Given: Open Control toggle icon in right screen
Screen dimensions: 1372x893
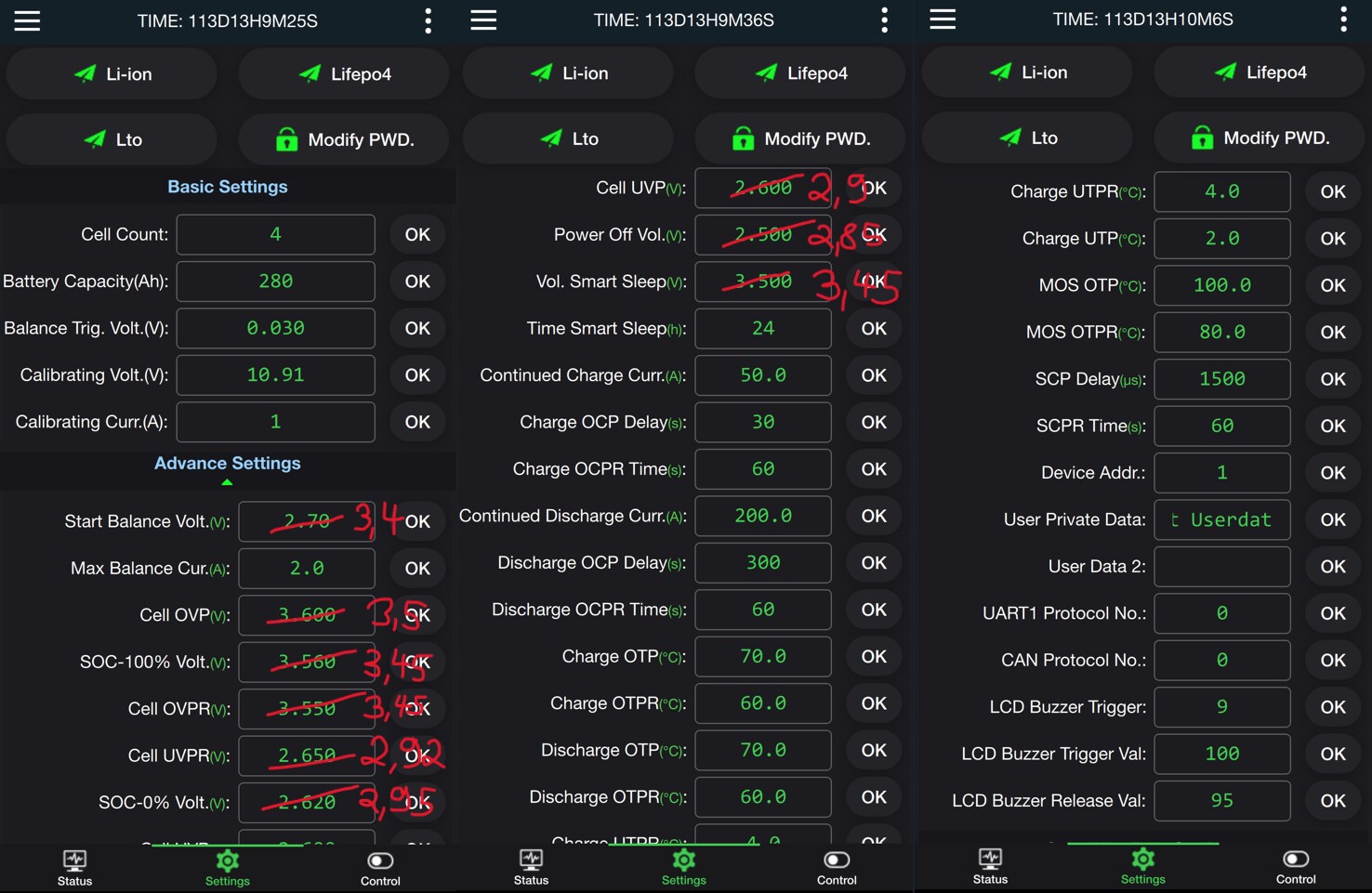Looking at the screenshot, I should pyautogui.click(x=1296, y=859).
